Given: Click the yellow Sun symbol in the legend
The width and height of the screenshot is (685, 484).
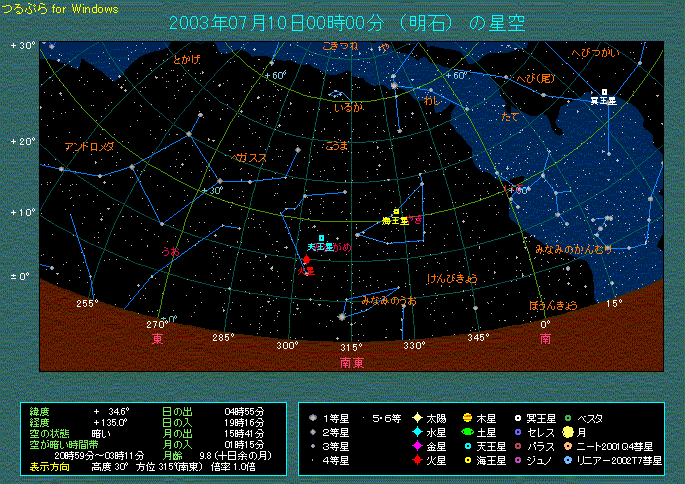Looking at the screenshot, I should (416, 417).
